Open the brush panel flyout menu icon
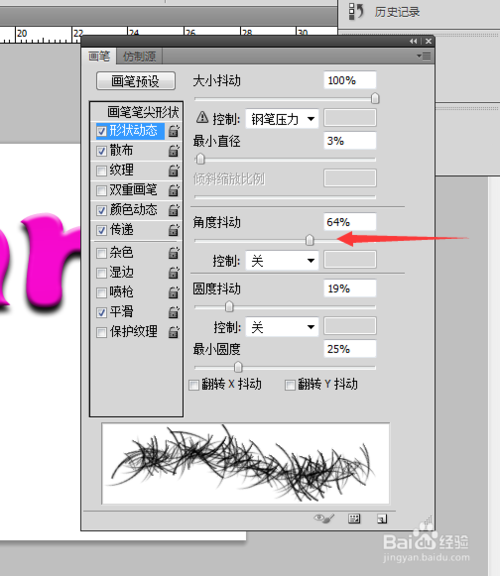 (424, 56)
